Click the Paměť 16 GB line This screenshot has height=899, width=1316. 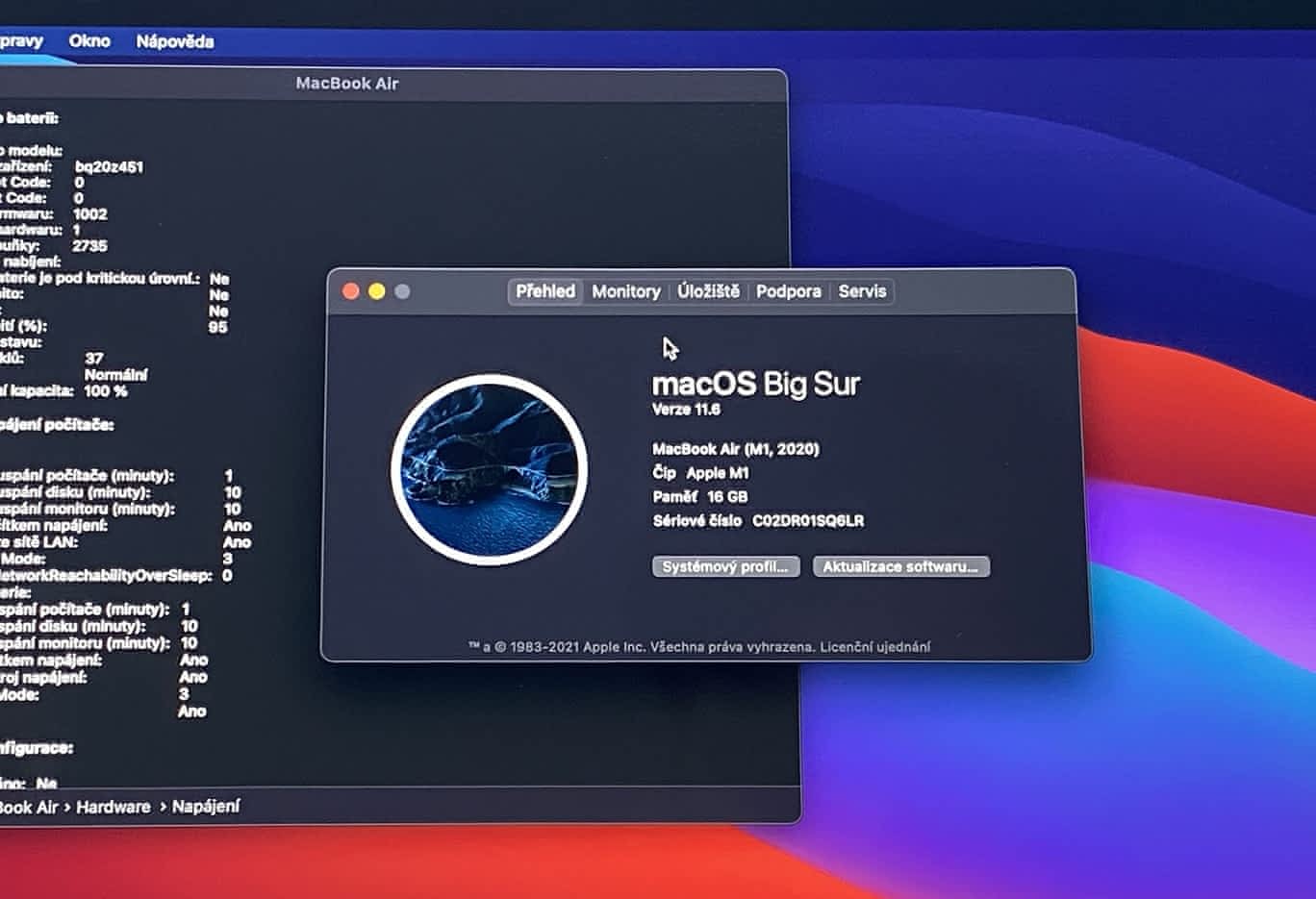tap(699, 497)
